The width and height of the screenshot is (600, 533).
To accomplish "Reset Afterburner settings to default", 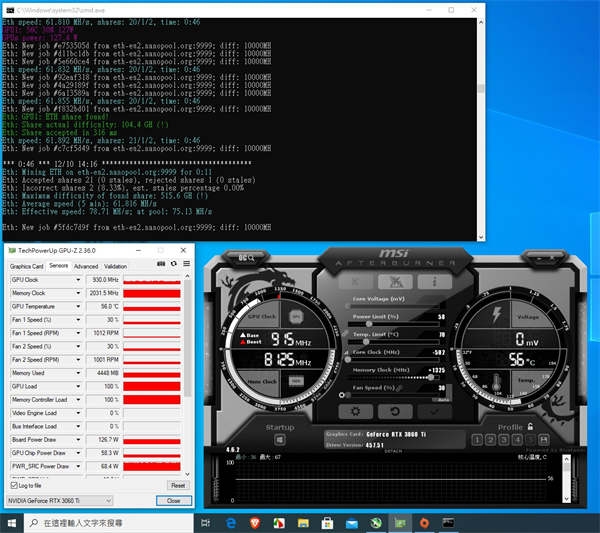I will [x=395, y=411].
